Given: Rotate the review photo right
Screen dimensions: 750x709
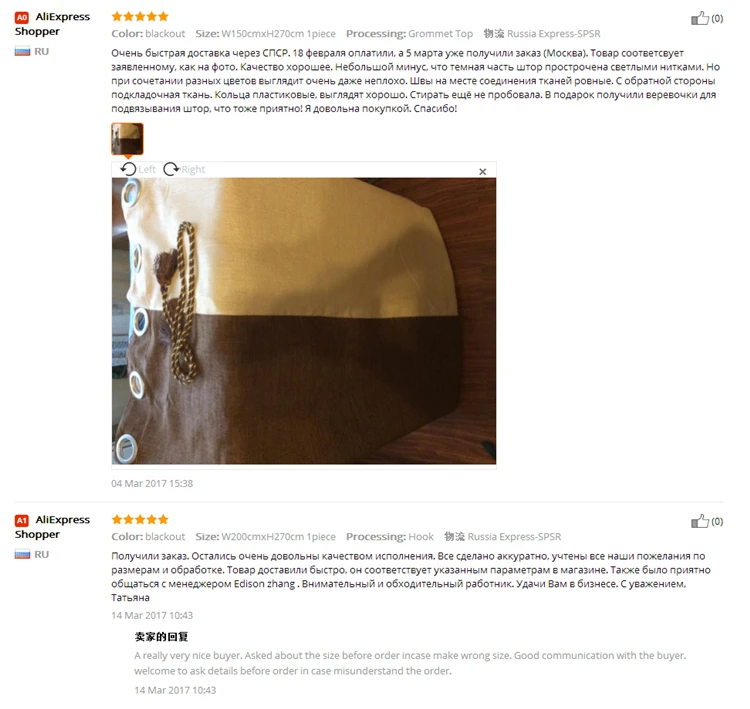Looking at the screenshot, I should pos(184,169).
